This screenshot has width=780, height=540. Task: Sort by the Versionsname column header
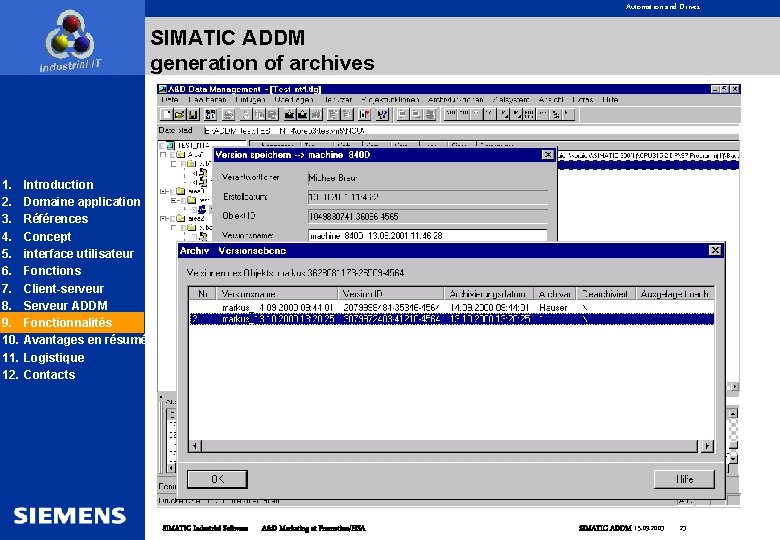point(277,294)
